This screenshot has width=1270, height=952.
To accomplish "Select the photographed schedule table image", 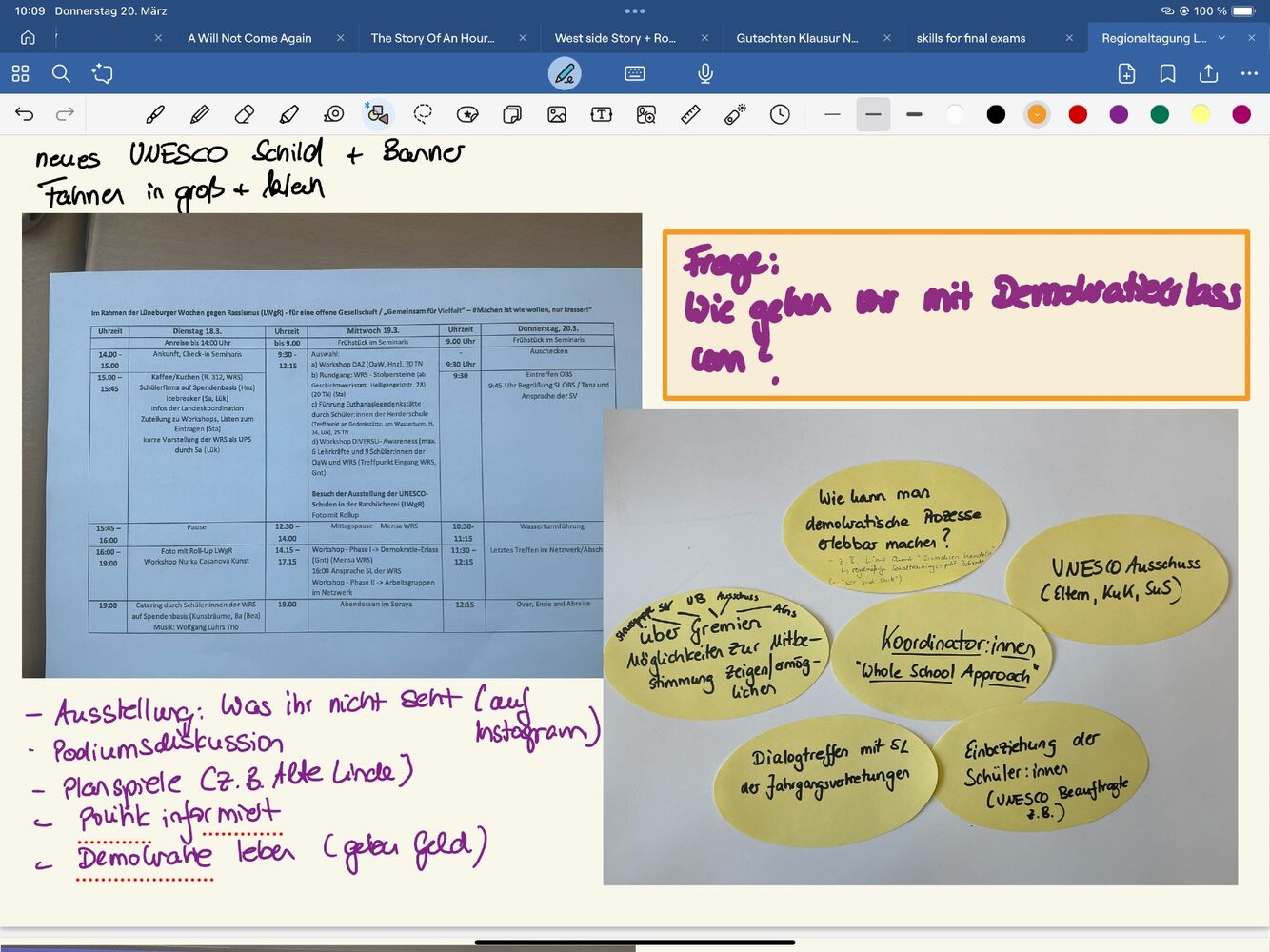I will [x=332, y=446].
